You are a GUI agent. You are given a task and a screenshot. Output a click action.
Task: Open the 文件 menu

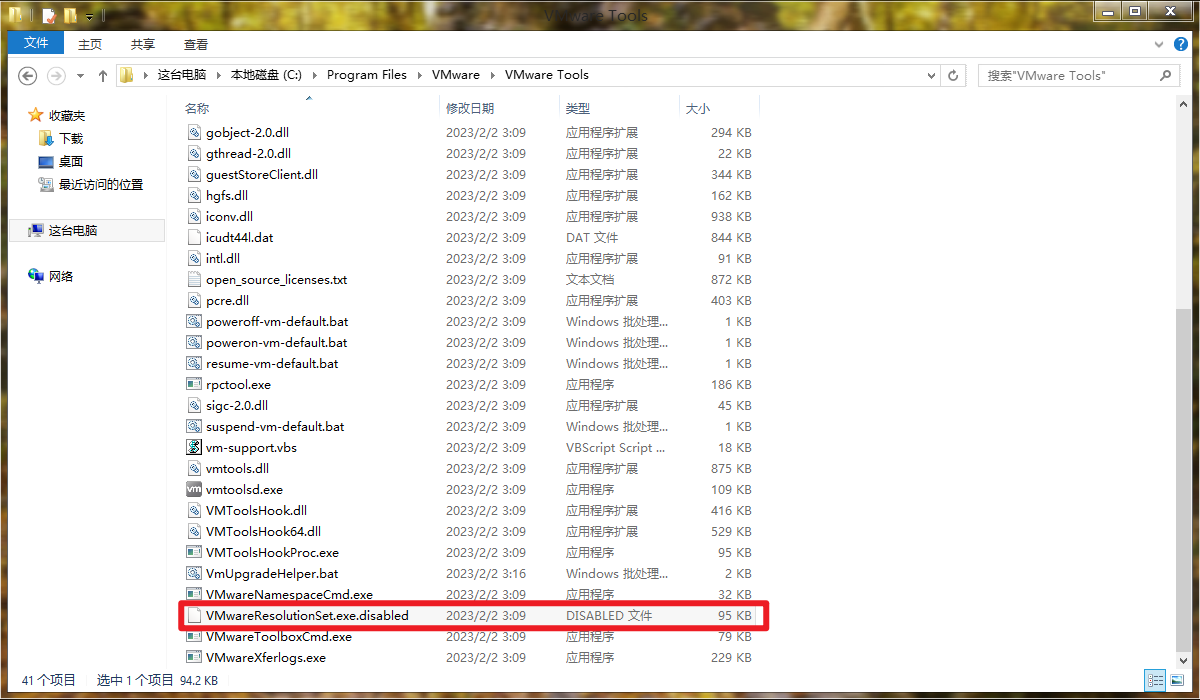point(36,43)
